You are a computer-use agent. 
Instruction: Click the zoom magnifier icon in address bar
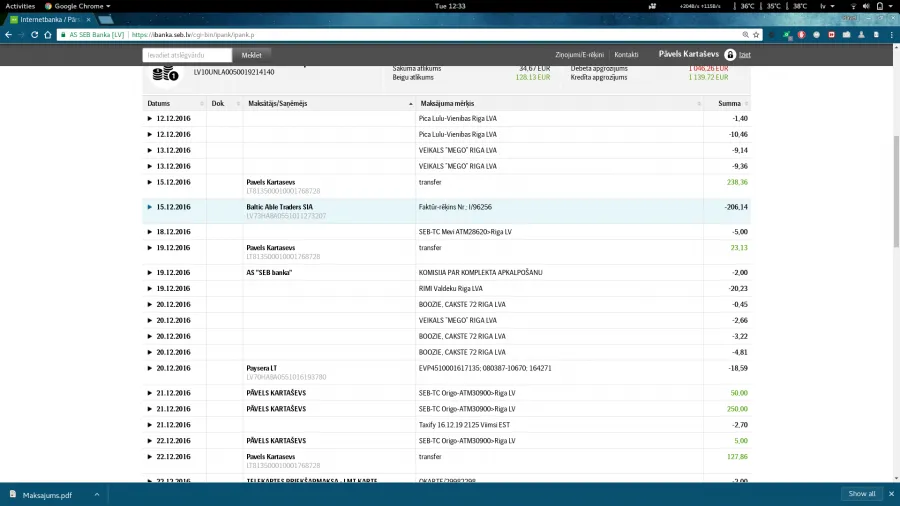[746, 35]
